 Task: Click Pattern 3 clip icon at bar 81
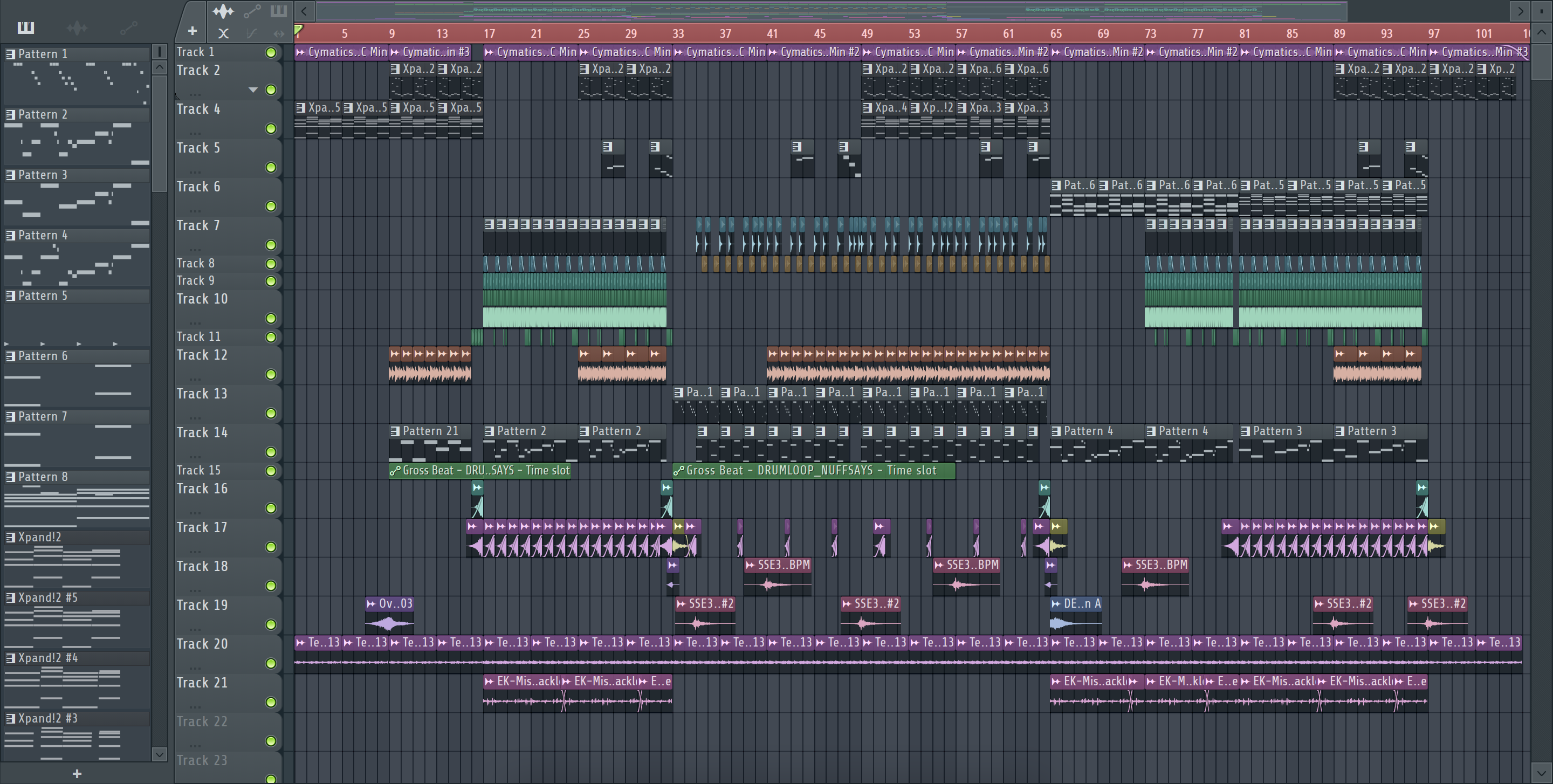click(x=1245, y=431)
